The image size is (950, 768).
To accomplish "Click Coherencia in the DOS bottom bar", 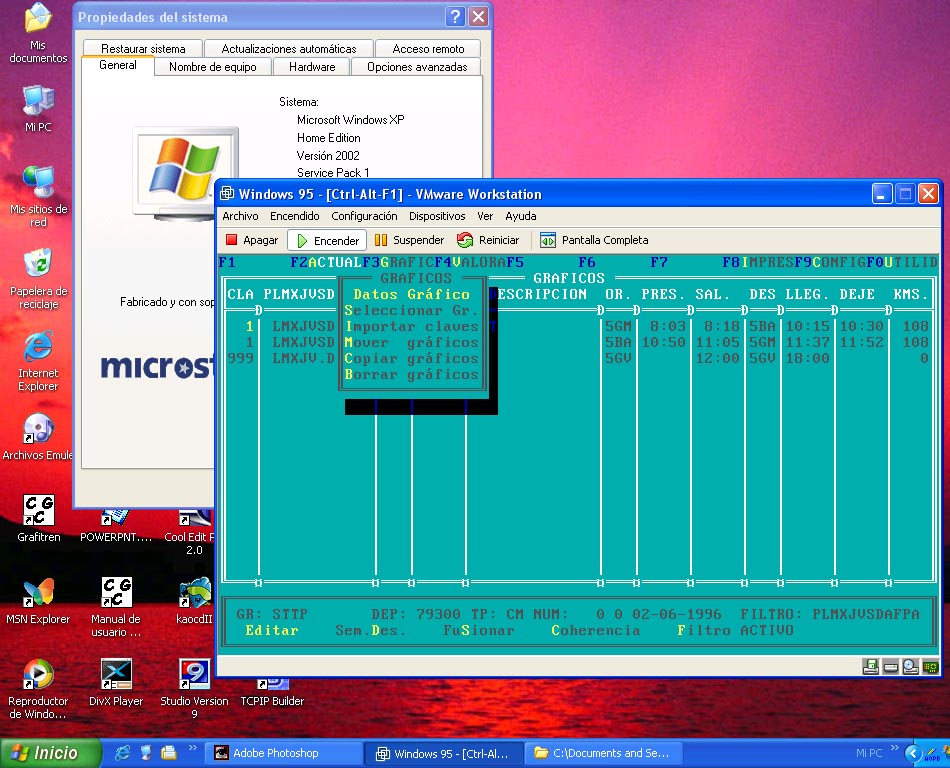I will [596, 631].
